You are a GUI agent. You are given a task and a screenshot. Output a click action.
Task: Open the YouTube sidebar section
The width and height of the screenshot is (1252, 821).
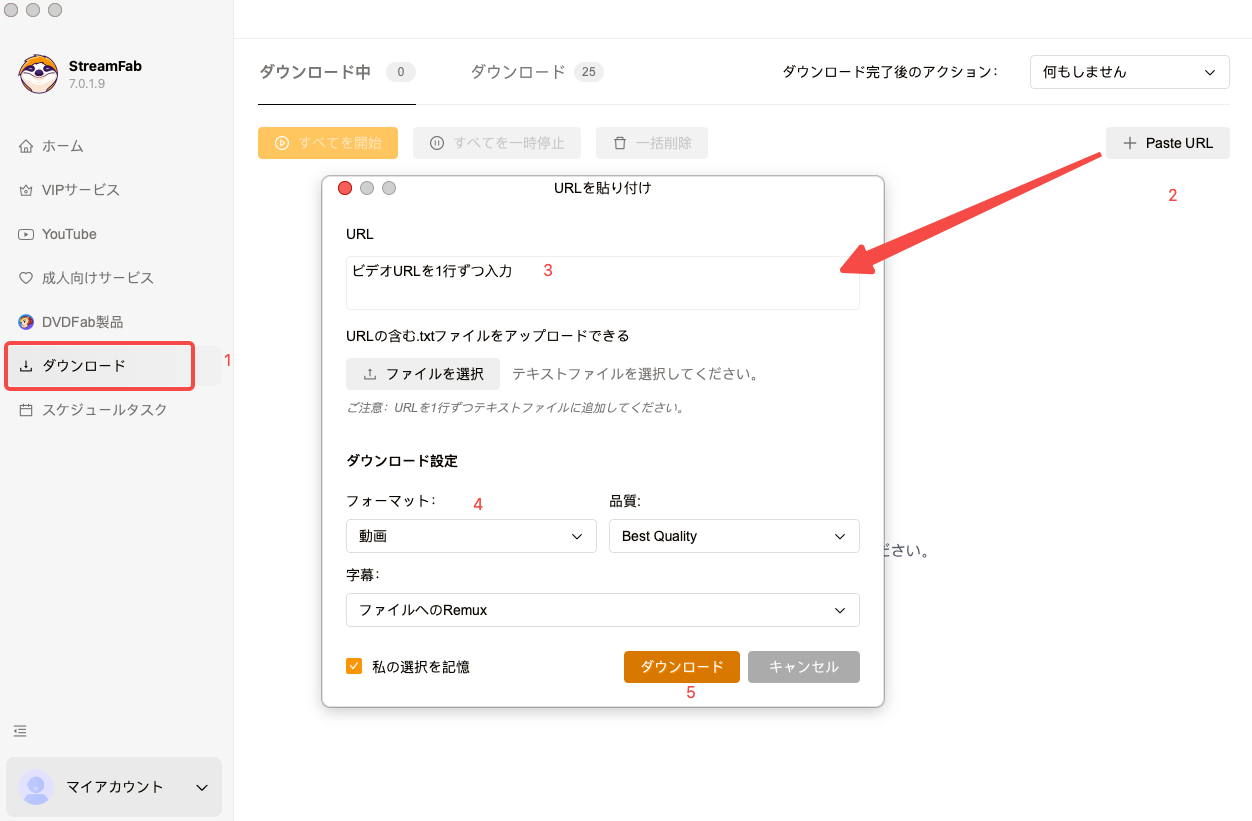(114, 234)
